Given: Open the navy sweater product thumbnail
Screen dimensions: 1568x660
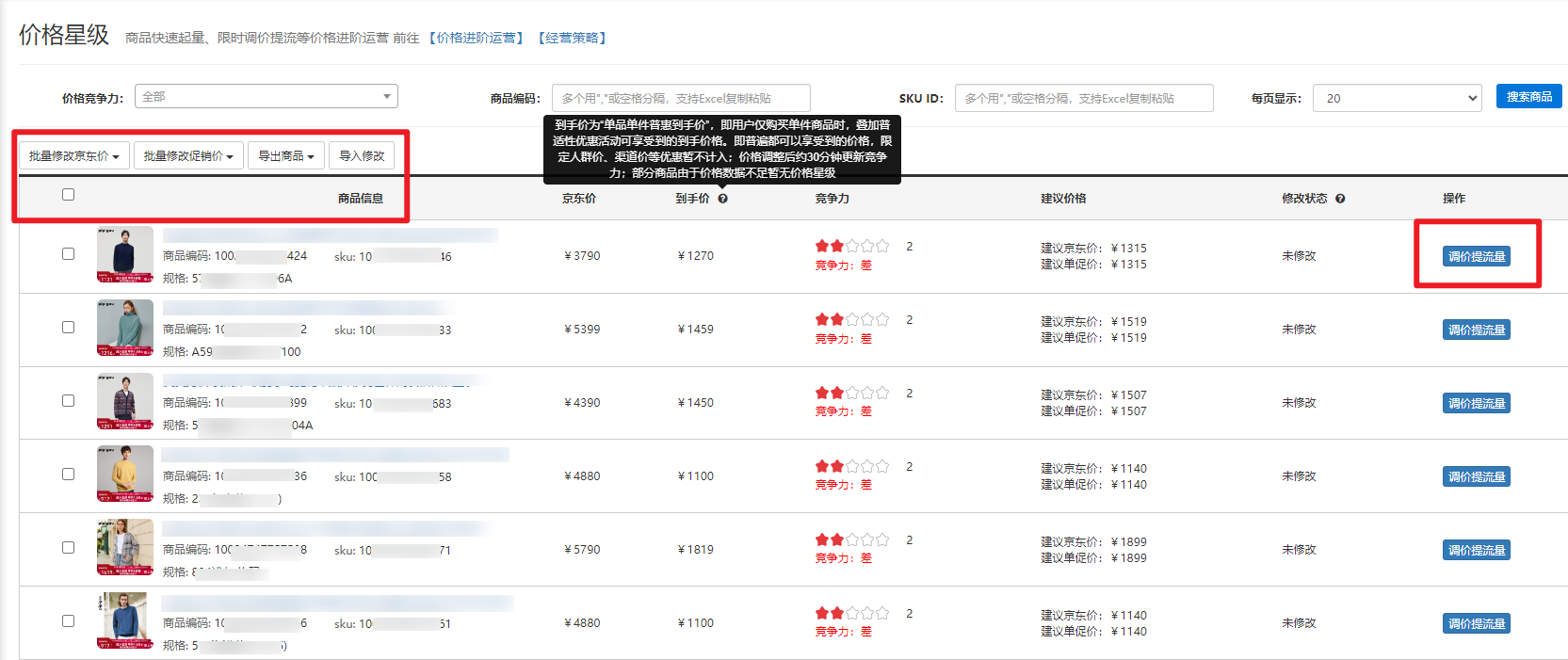Looking at the screenshot, I should coord(124,254).
